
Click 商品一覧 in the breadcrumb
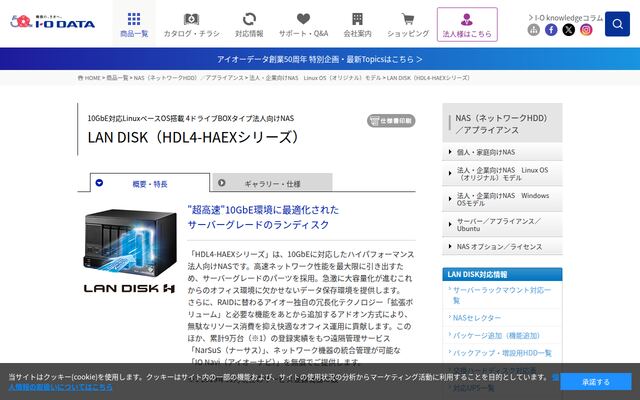(x=117, y=78)
